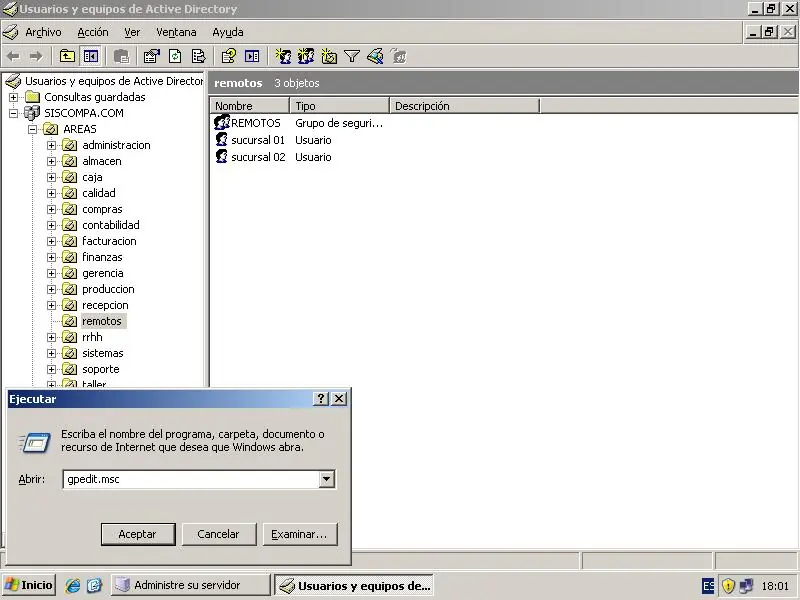800x600 pixels.
Task: Select the finanzas tree item
Action: click(x=102, y=257)
